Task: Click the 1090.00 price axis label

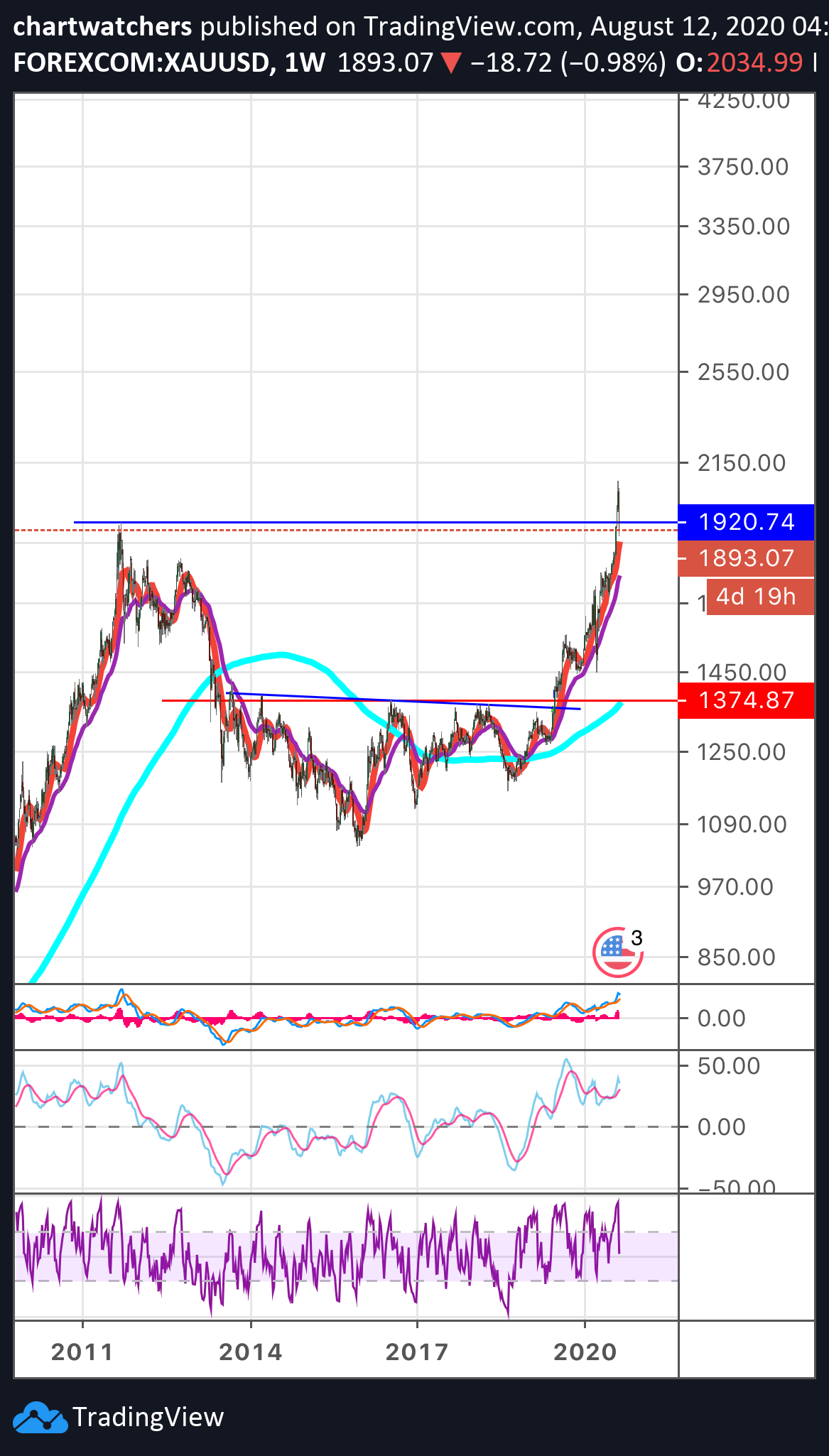Action: tap(742, 825)
